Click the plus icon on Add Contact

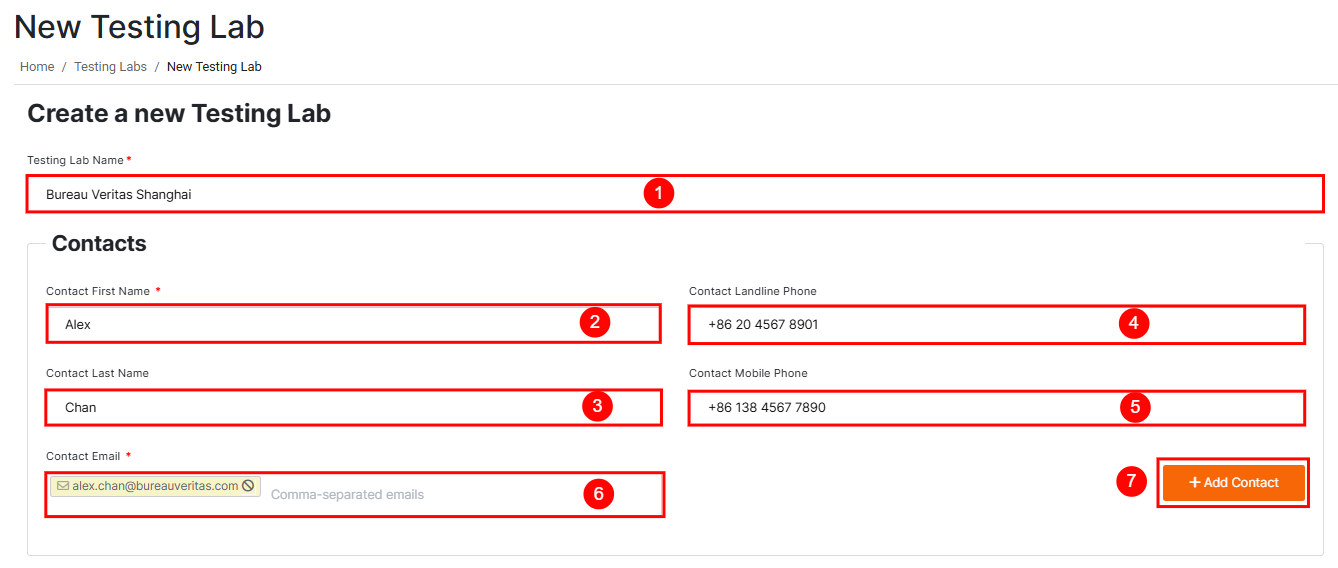(1194, 483)
